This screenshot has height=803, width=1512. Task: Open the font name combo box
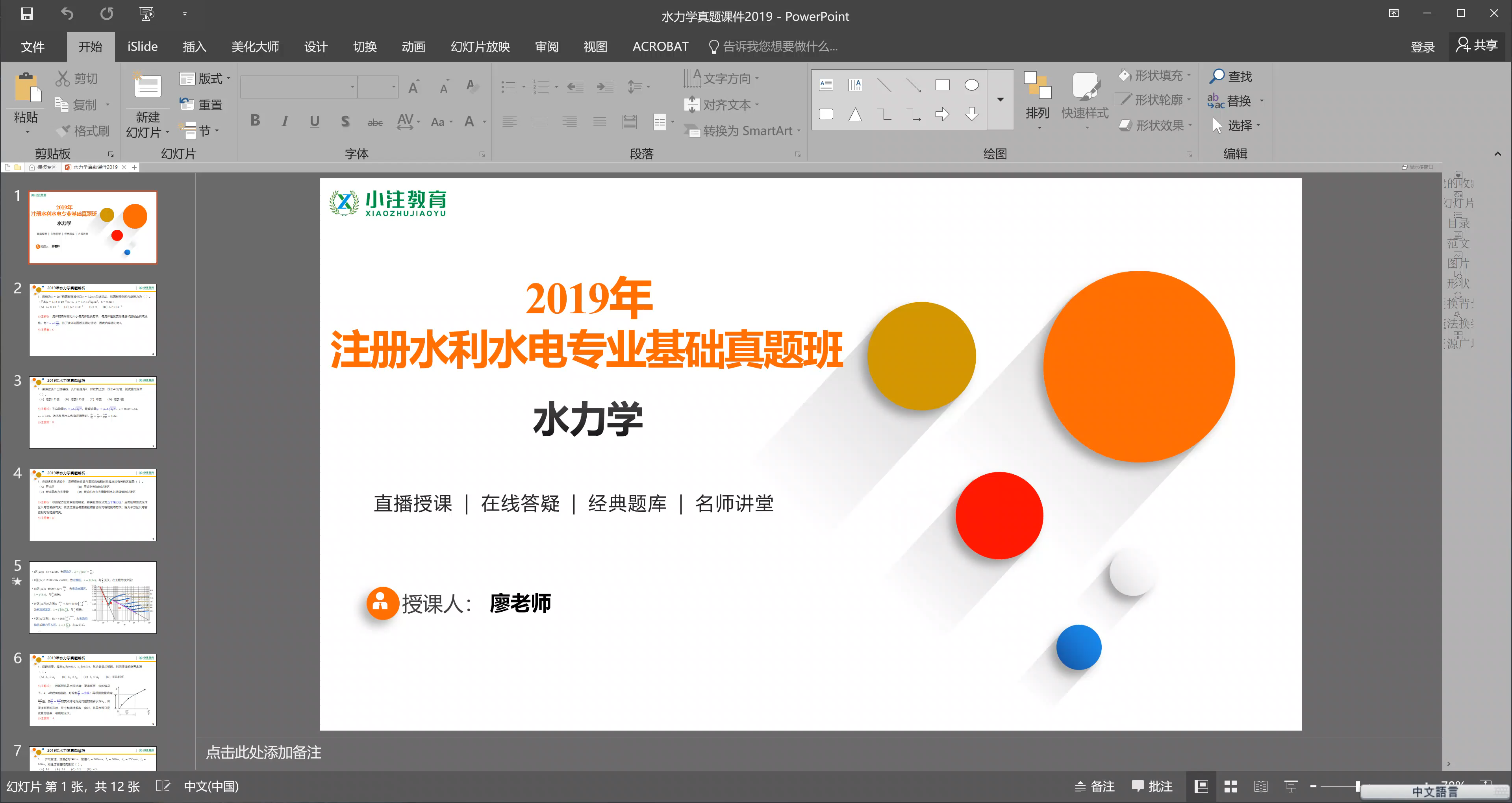[x=298, y=87]
